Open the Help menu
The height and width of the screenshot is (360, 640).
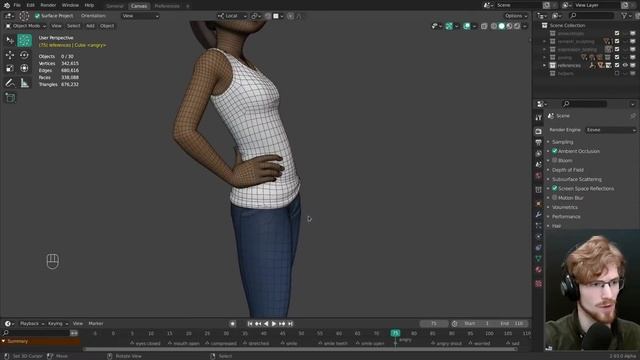pyautogui.click(x=89, y=5)
